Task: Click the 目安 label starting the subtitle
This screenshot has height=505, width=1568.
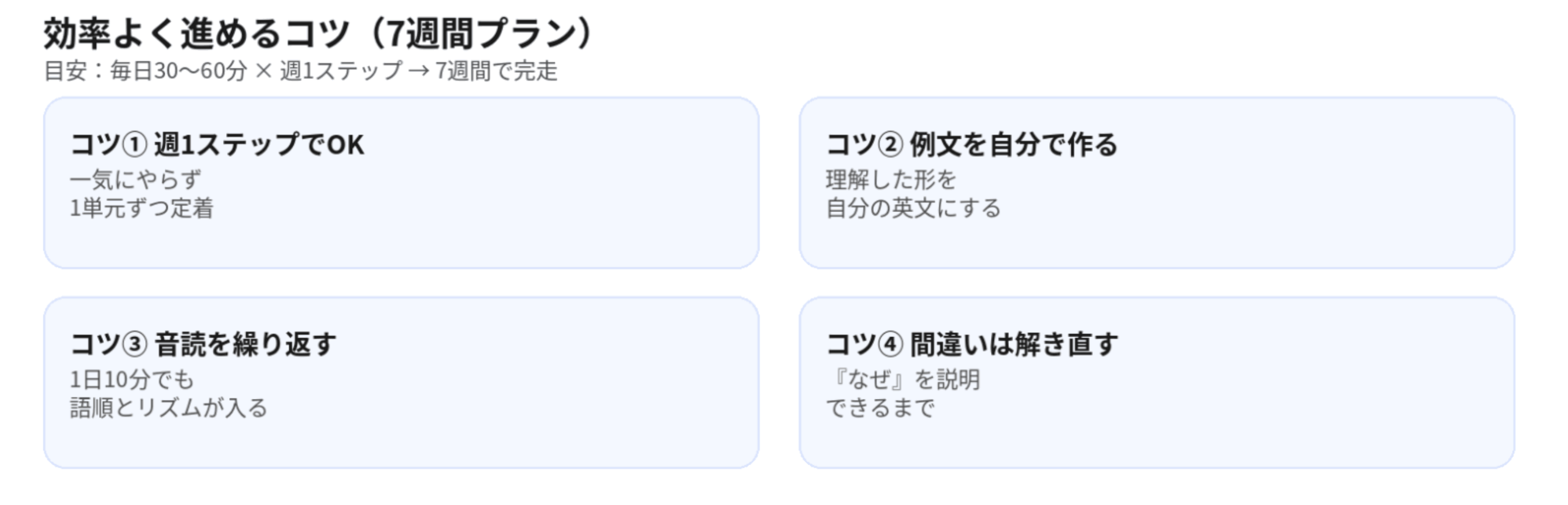Action: [65, 72]
